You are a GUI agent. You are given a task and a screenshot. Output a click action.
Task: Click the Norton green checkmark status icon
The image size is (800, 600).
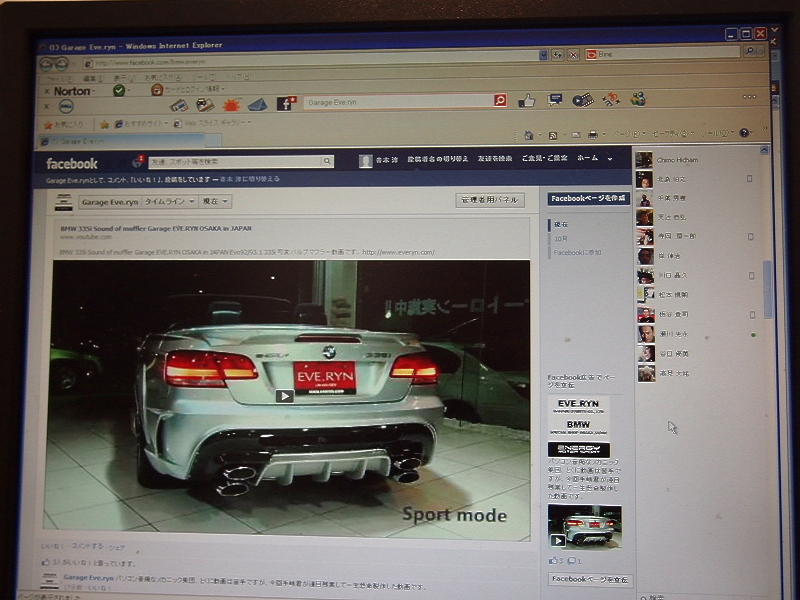click(x=119, y=91)
